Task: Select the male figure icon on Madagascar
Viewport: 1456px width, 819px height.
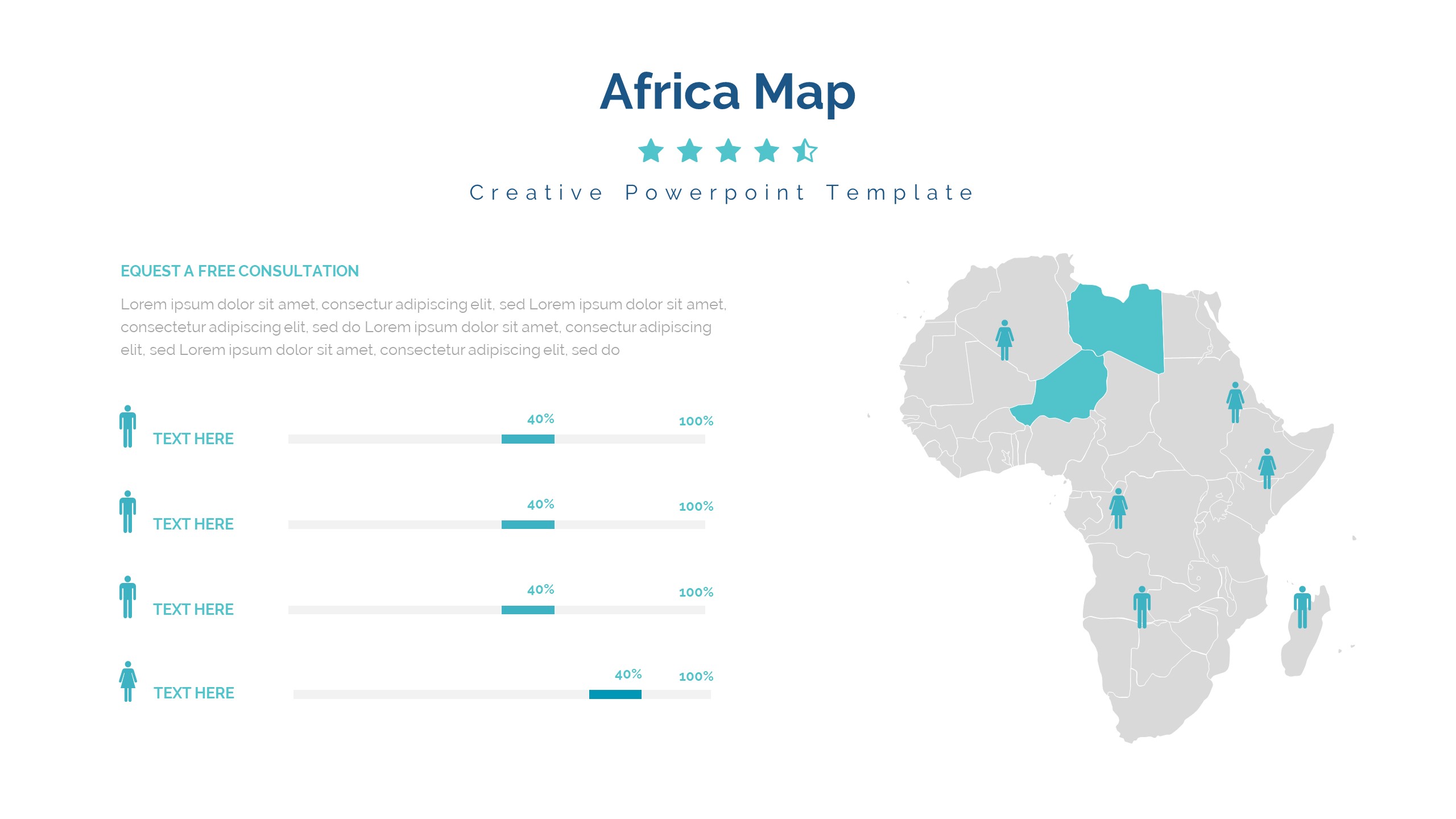Action: click(x=1302, y=607)
